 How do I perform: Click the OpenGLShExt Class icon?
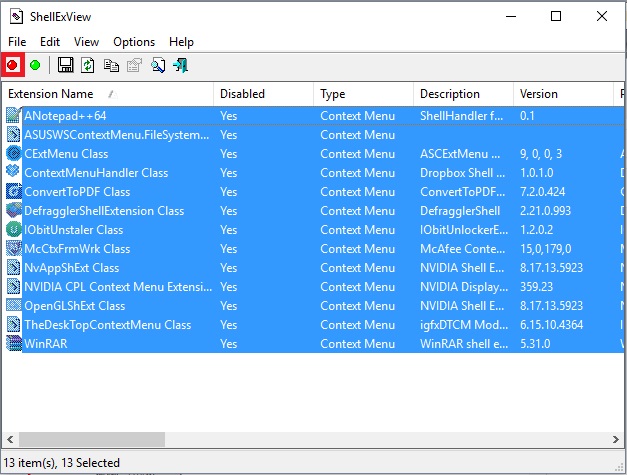pyautogui.click(x=14, y=305)
